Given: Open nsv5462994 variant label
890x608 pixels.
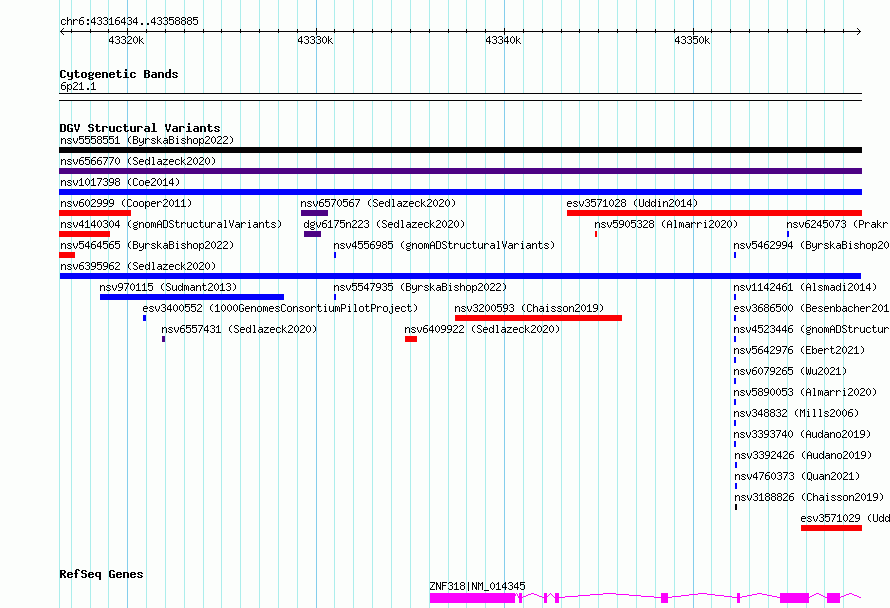Looking at the screenshot, I should pyautogui.click(x=811, y=245).
